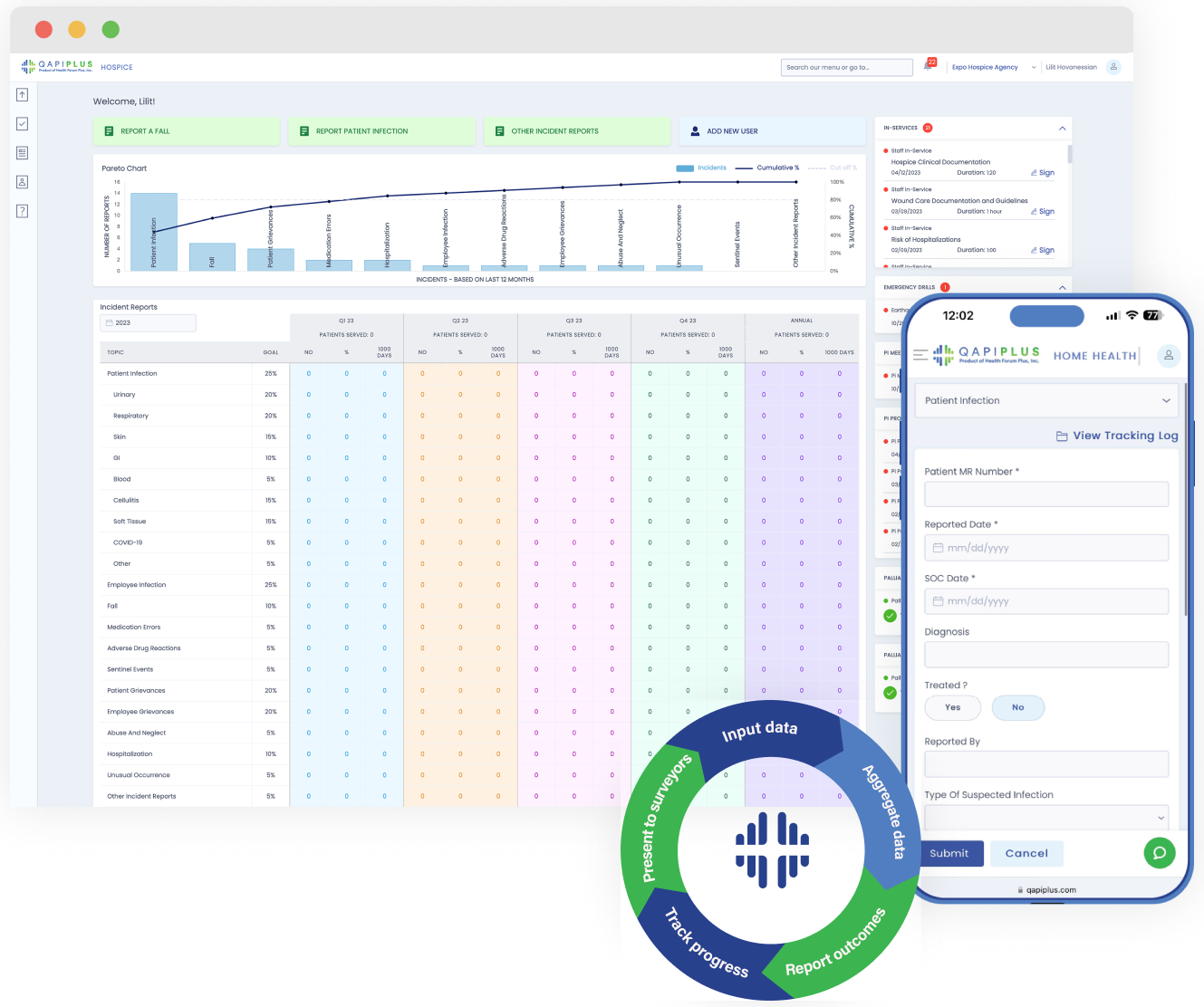Viewport: 1204px width, 1007px height.
Task: Click the calendar icon in Reported Date field
Action: 938,548
